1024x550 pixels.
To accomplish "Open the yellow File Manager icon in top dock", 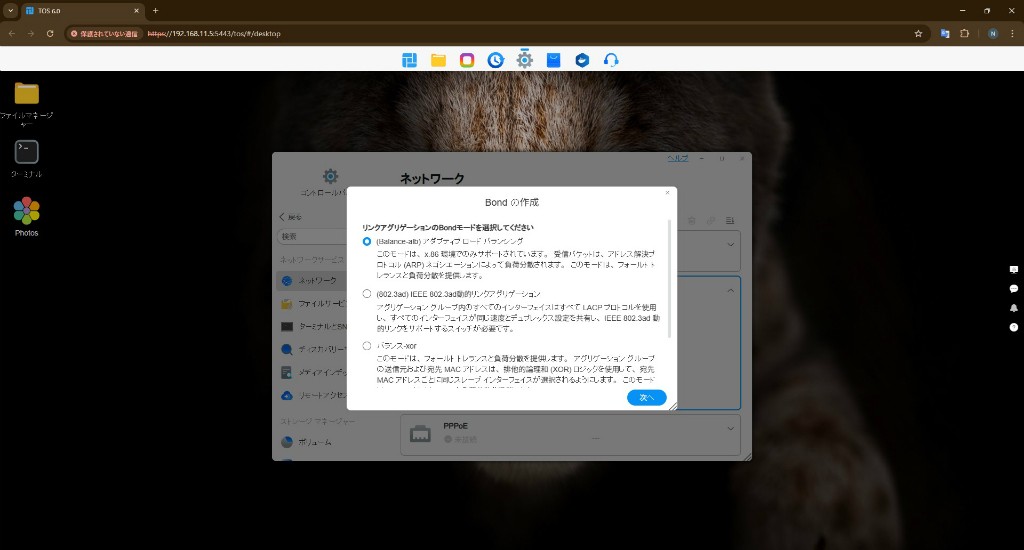I will [x=438, y=60].
